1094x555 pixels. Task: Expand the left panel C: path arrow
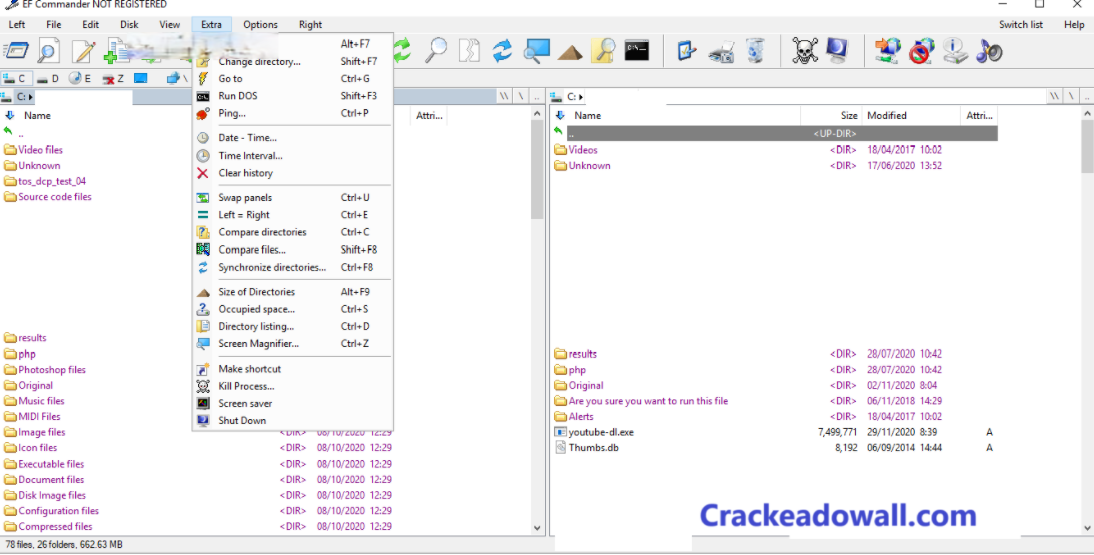click(31, 97)
